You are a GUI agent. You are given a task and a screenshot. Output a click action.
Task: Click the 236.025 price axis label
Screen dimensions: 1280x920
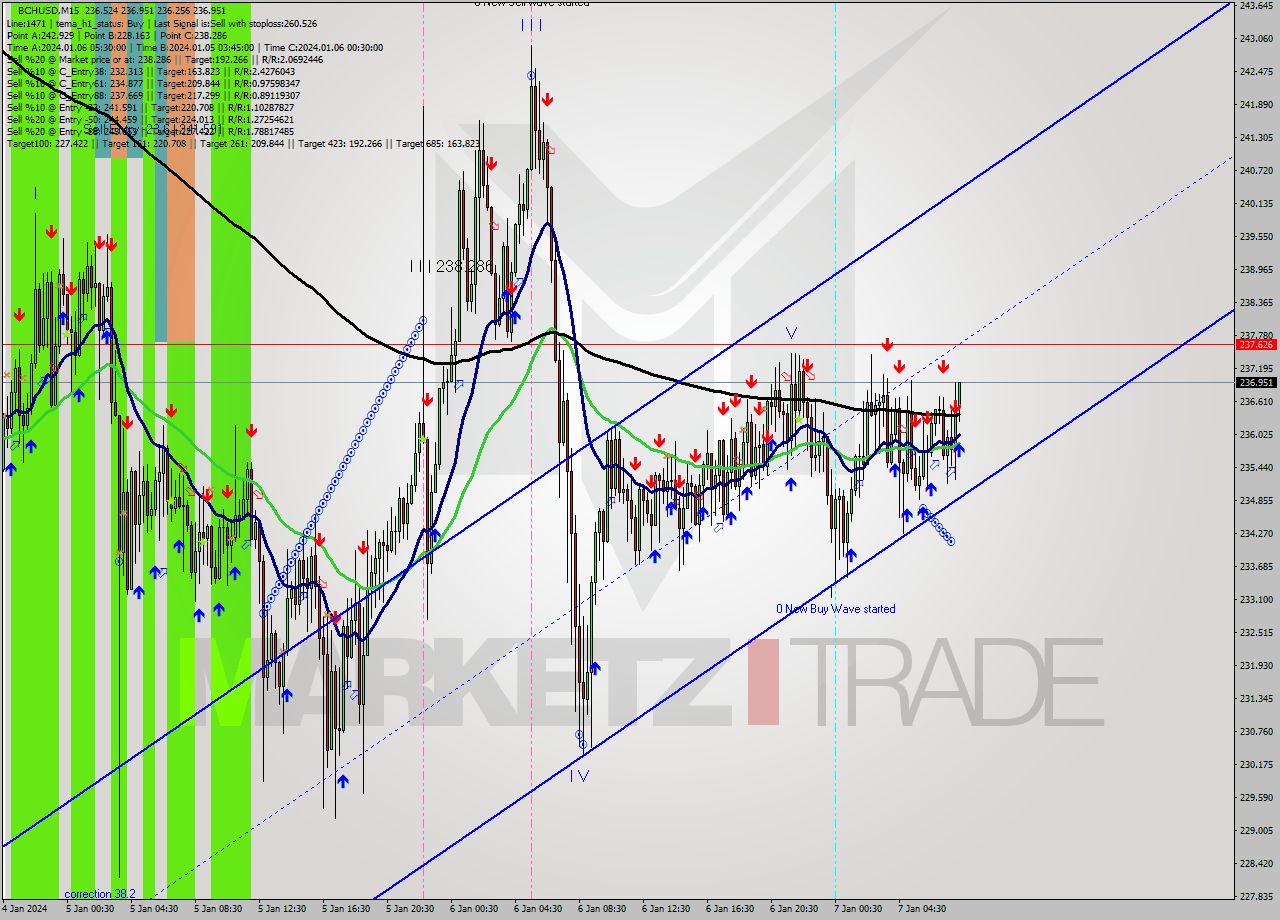(x=1256, y=435)
